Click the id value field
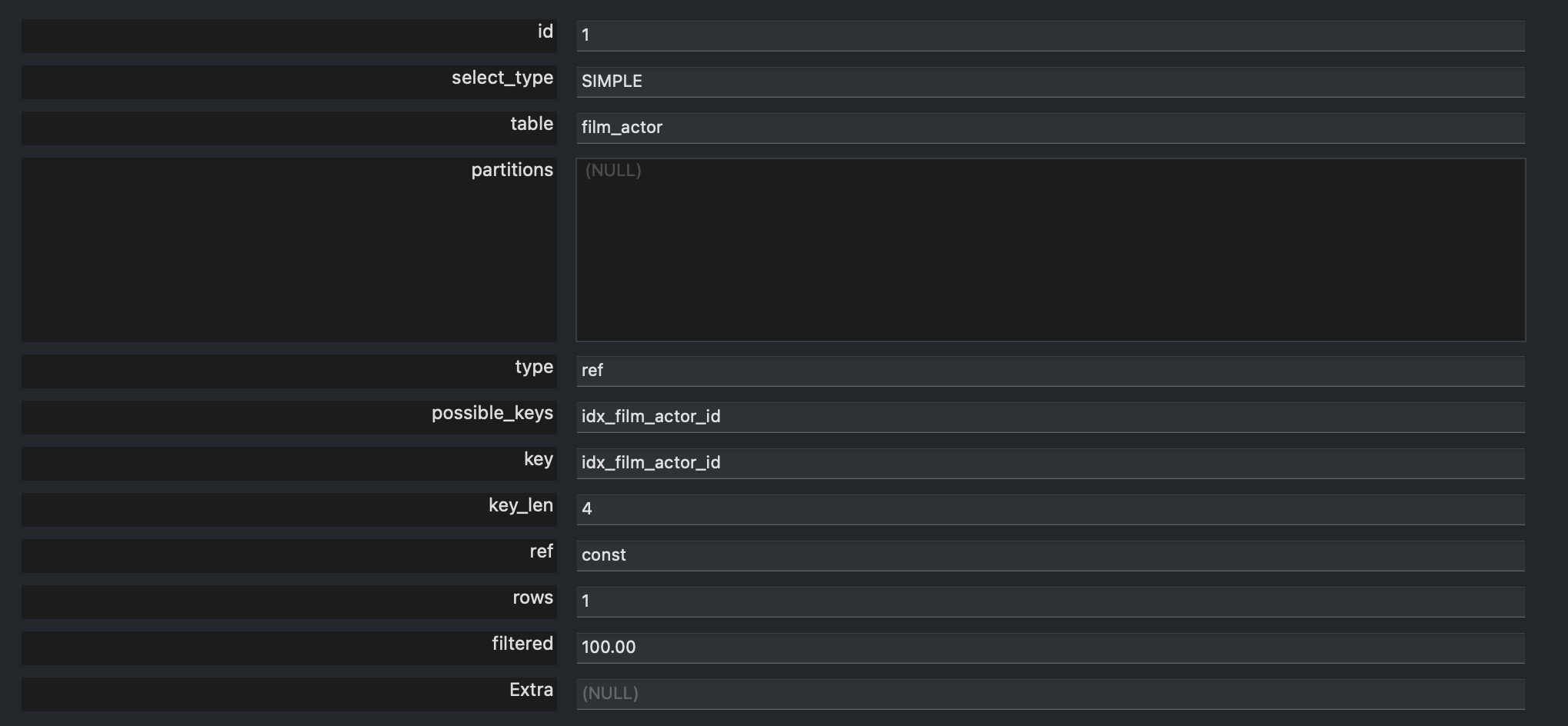 (1050, 35)
